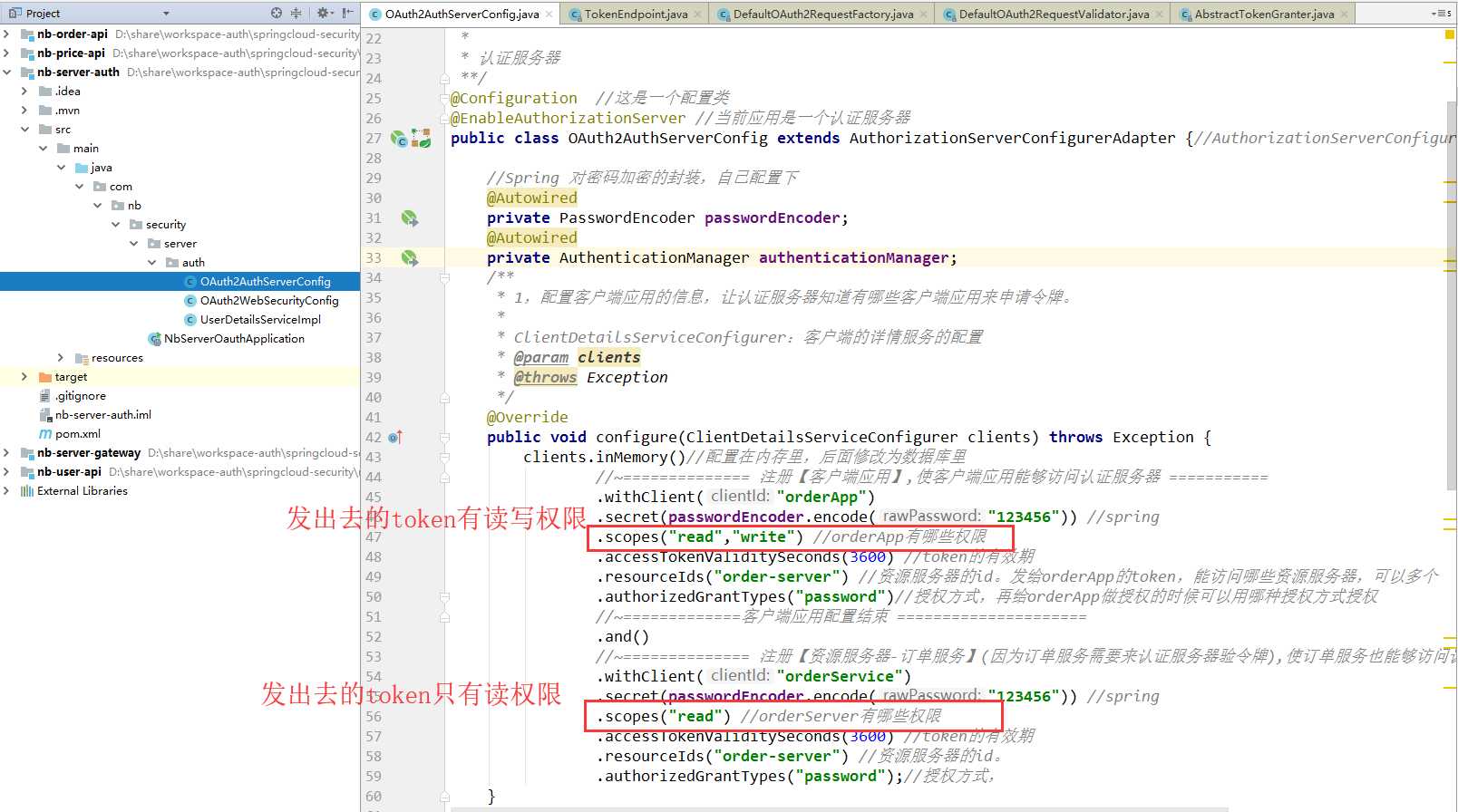Select the OAuth2AuthServerConfig.java tab
Image resolution: width=1458 pixels, height=812 pixels.
click(x=462, y=14)
